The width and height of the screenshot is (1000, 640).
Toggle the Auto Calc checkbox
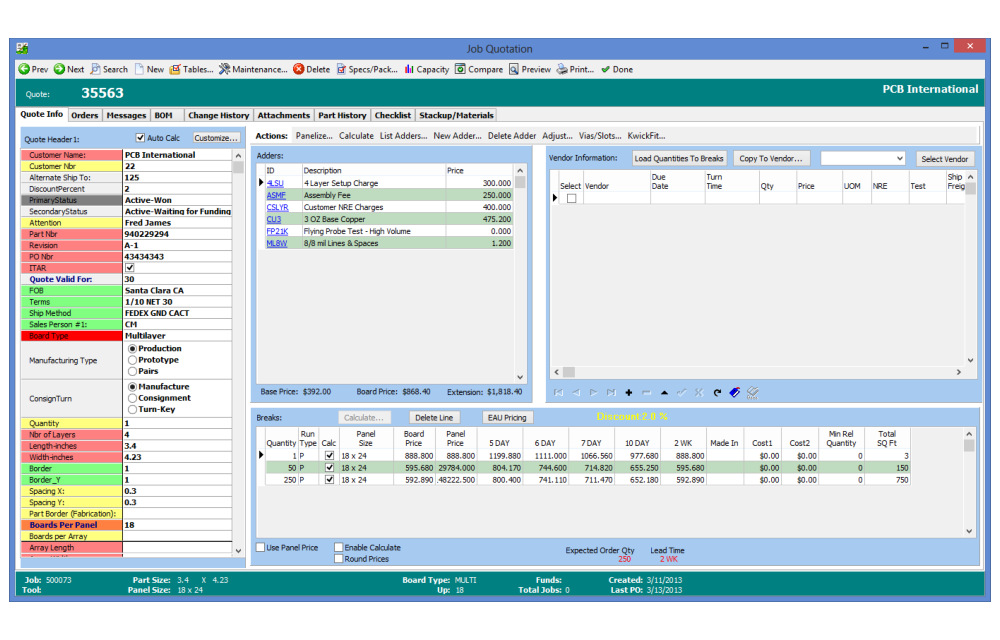coord(141,138)
